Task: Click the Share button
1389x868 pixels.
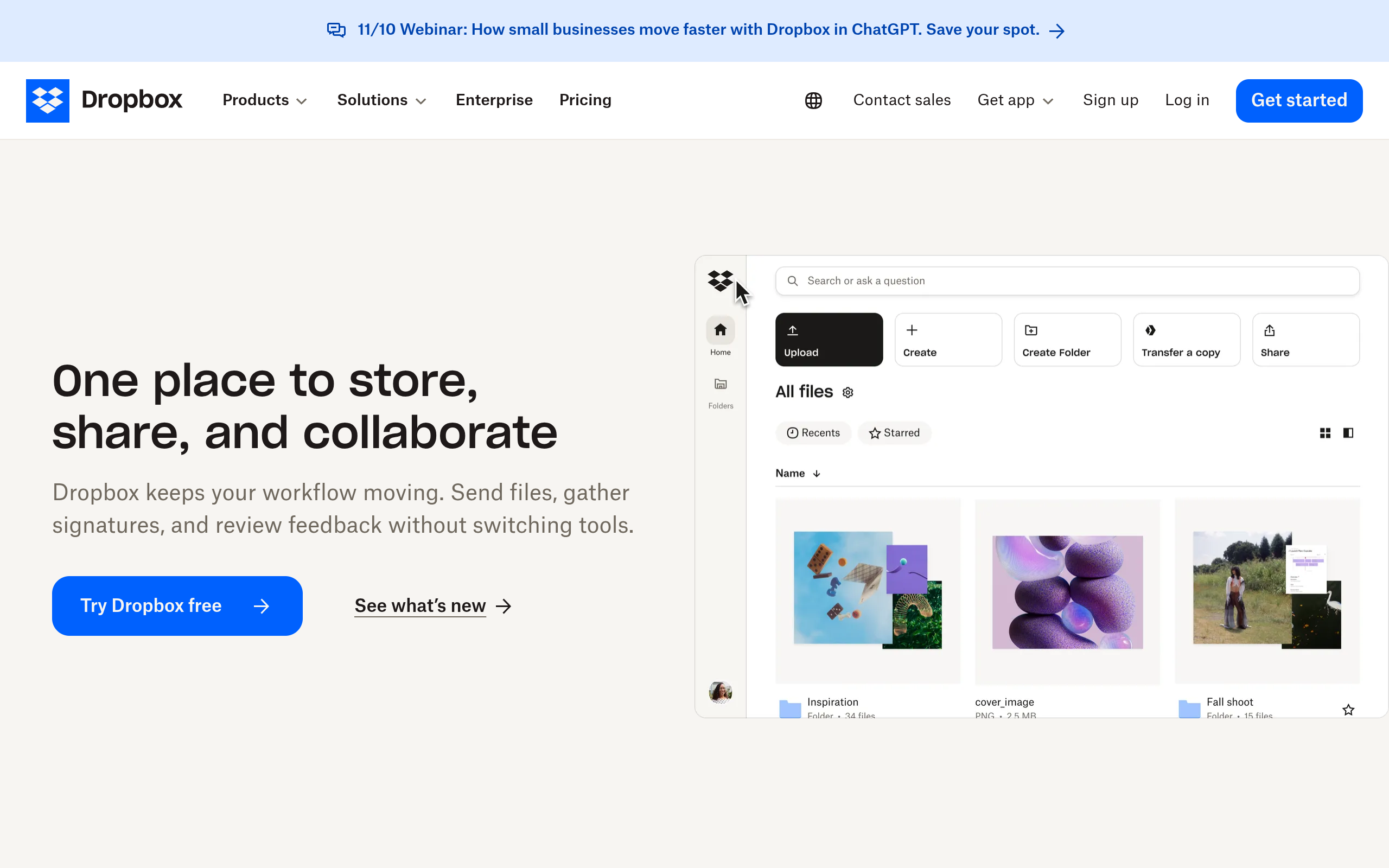Action: click(1306, 339)
